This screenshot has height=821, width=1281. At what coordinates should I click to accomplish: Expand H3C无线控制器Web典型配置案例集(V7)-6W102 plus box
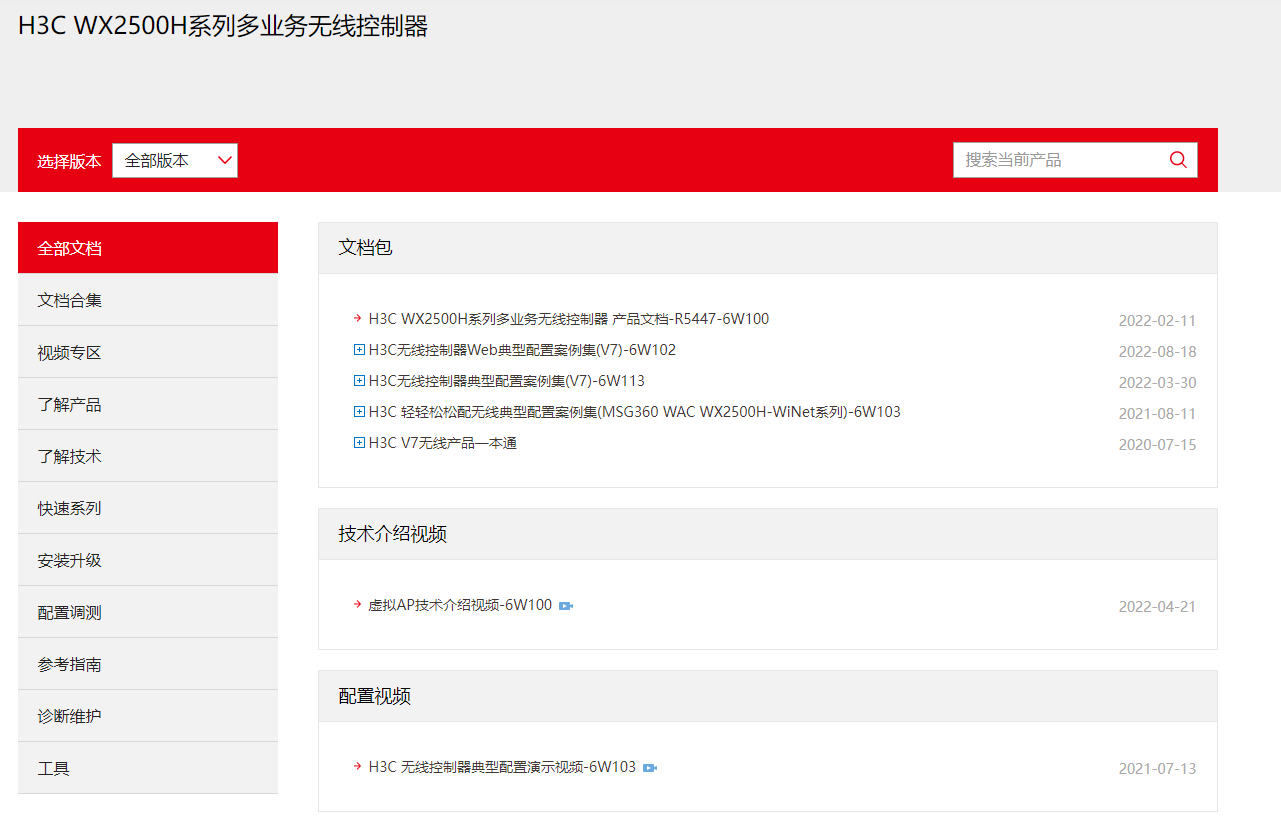point(360,350)
